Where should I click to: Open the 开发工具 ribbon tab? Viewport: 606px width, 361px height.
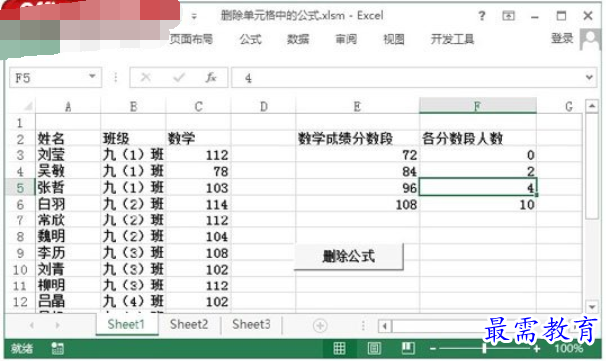(x=453, y=39)
